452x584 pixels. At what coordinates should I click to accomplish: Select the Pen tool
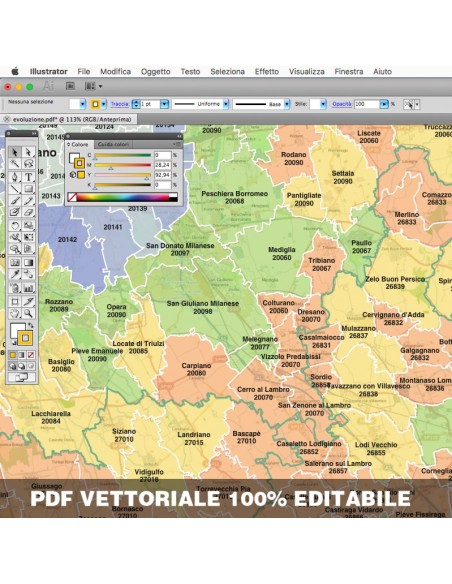click(15, 177)
